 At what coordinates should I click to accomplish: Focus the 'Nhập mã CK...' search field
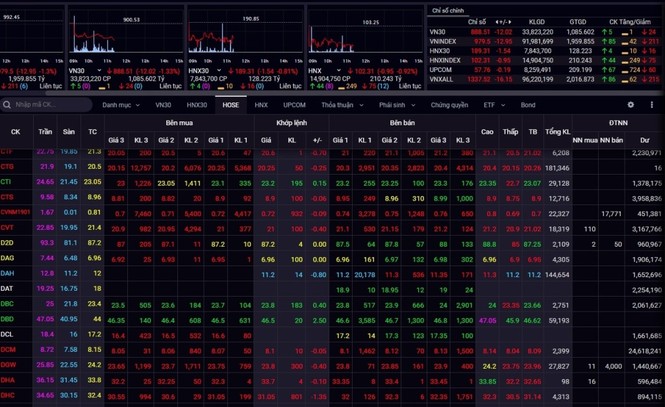coord(46,105)
